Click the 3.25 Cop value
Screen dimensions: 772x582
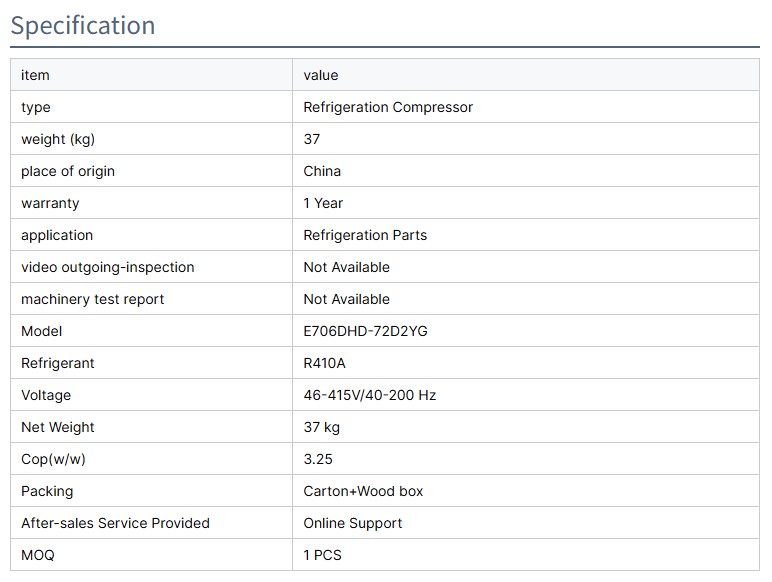pyautogui.click(x=318, y=459)
